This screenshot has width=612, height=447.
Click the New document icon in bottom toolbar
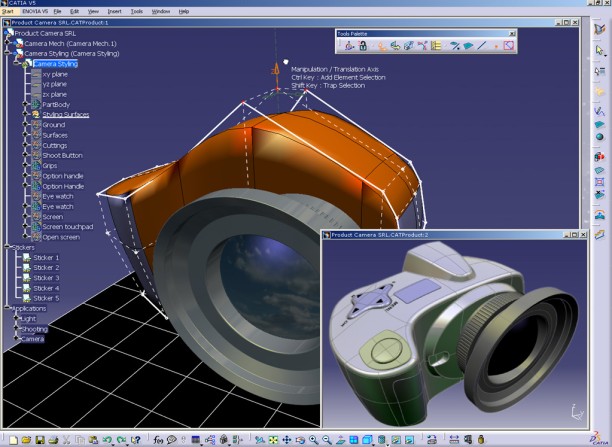point(13,440)
